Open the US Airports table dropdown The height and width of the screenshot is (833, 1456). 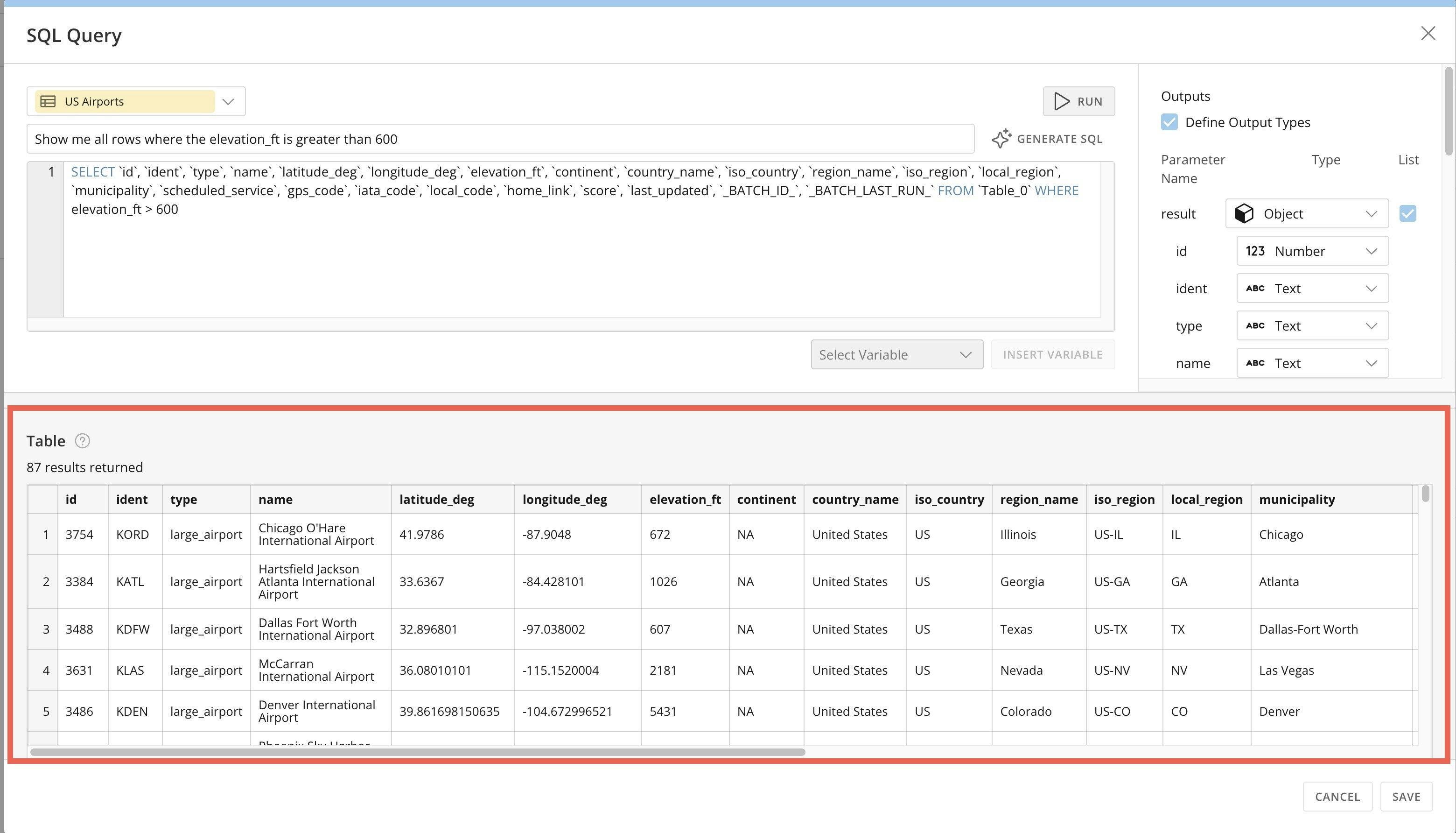pyautogui.click(x=228, y=101)
